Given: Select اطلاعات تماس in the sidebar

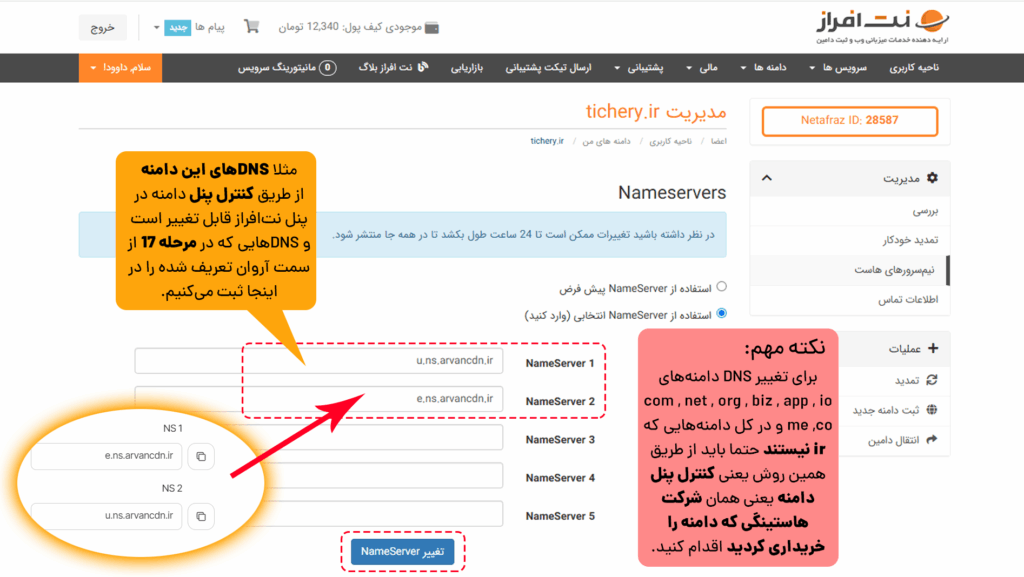Looking at the screenshot, I should [x=850, y=300].
